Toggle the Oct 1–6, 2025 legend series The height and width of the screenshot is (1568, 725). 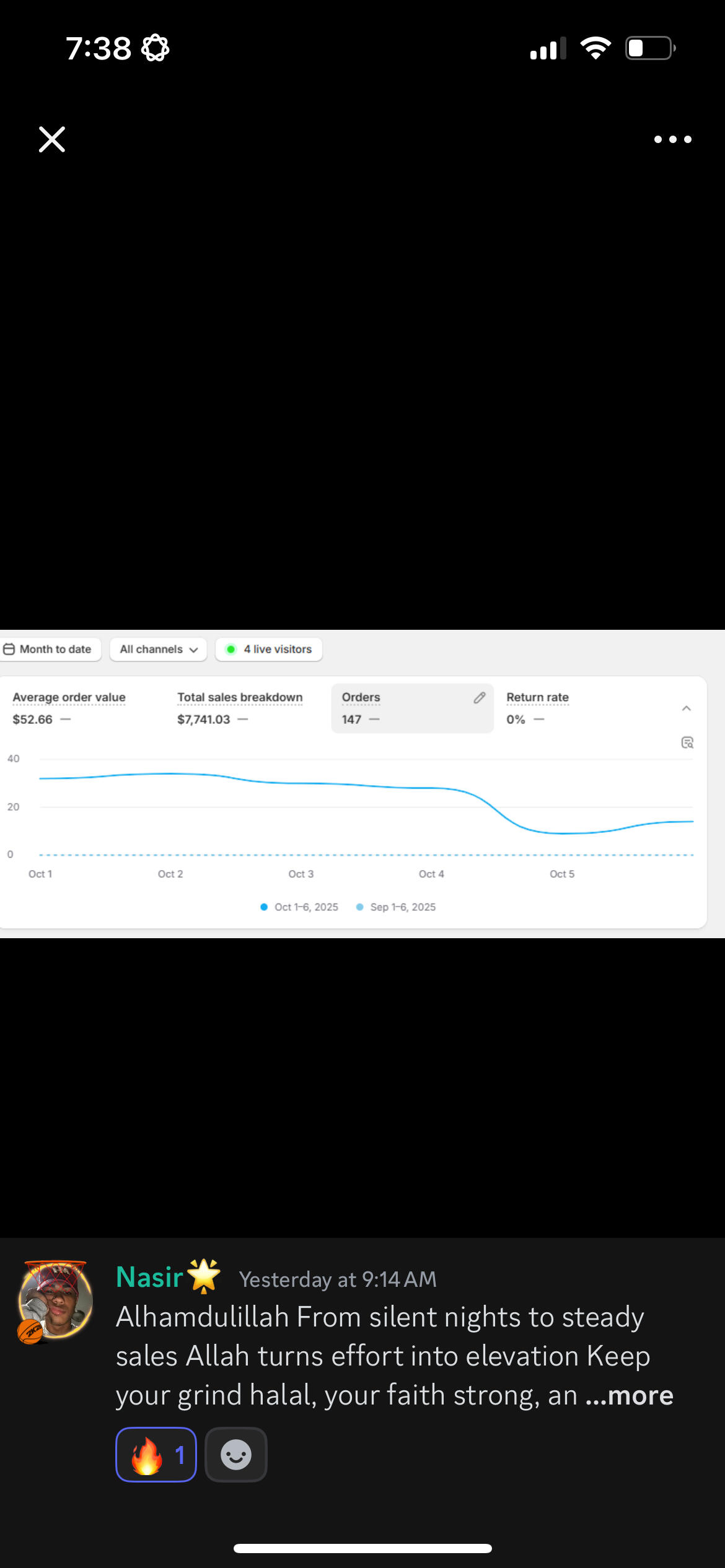(300, 907)
